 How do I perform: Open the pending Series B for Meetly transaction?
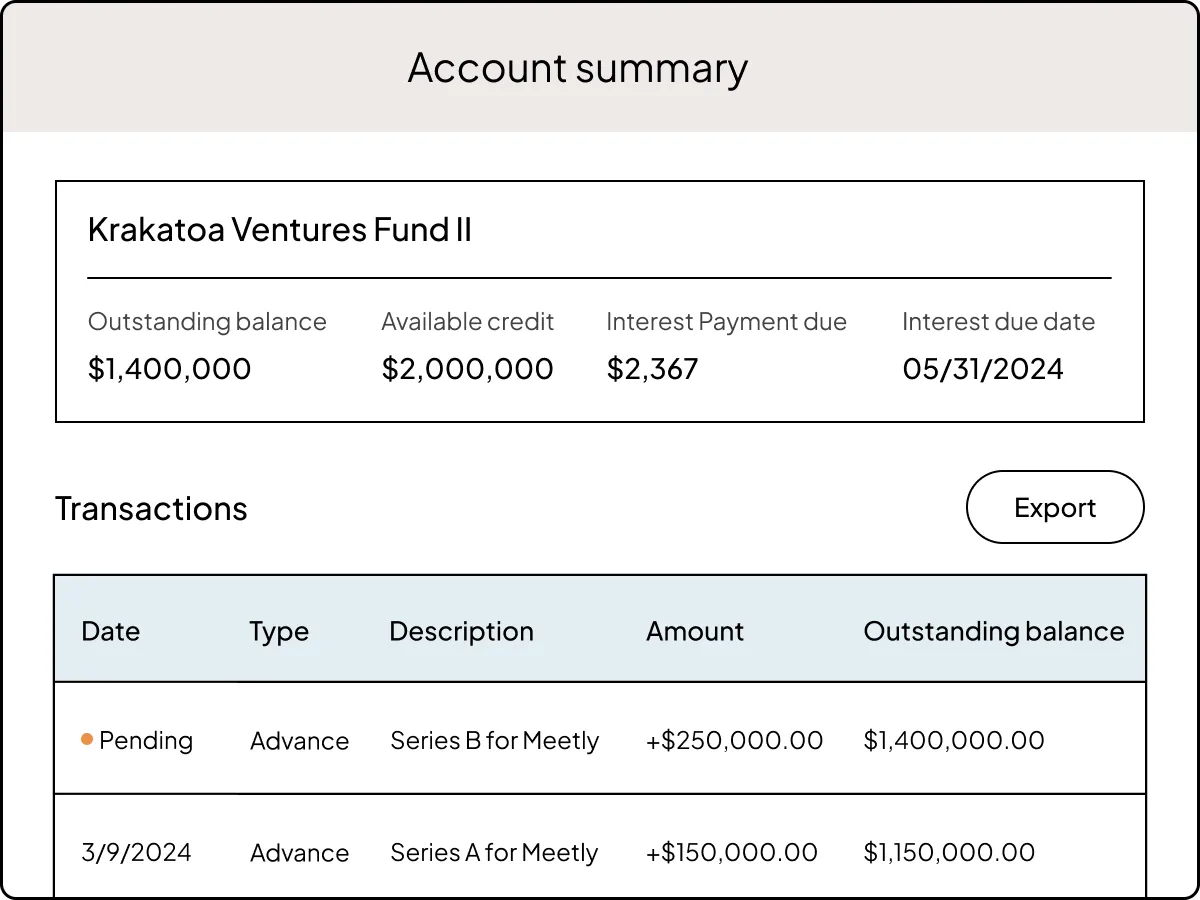494,740
